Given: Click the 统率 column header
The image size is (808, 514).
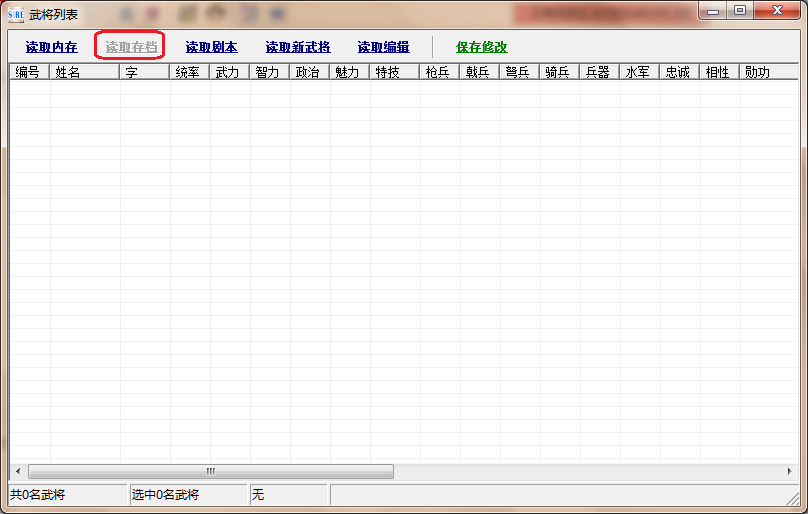Looking at the screenshot, I should [190, 72].
